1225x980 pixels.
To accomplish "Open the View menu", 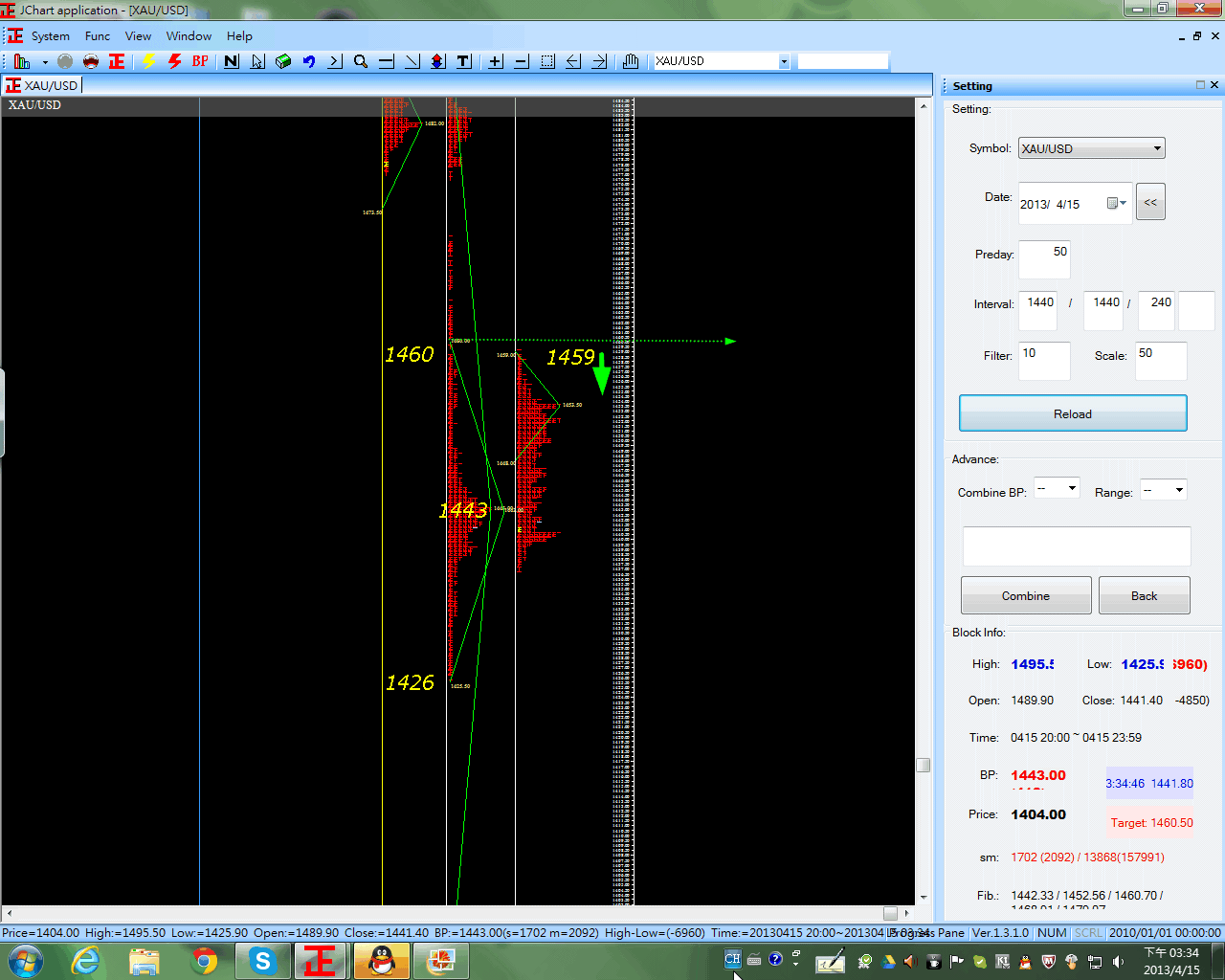I will tap(138, 36).
